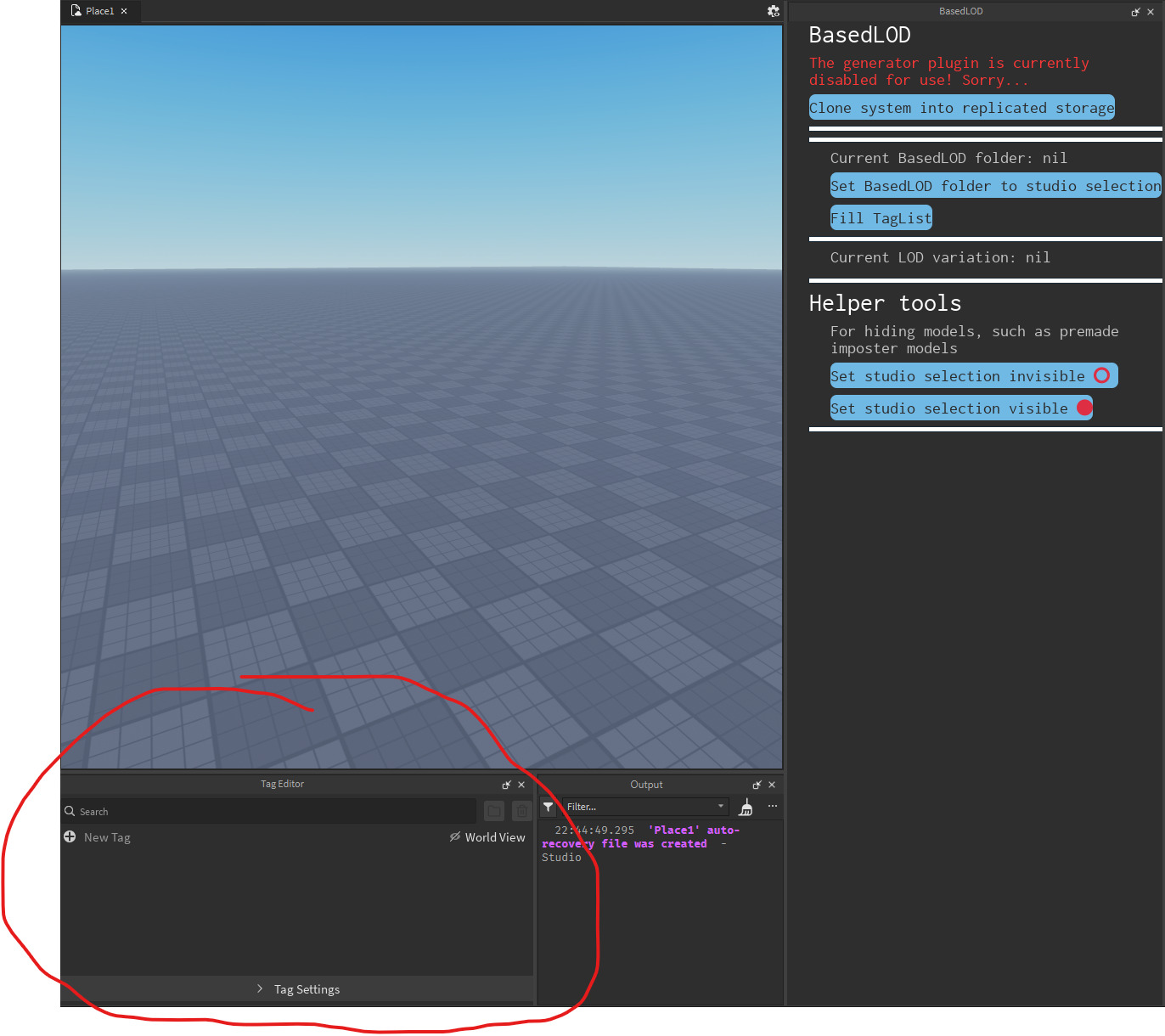1165x1036 pixels.
Task: Switch to the Place1 tab
Action: tap(98, 11)
